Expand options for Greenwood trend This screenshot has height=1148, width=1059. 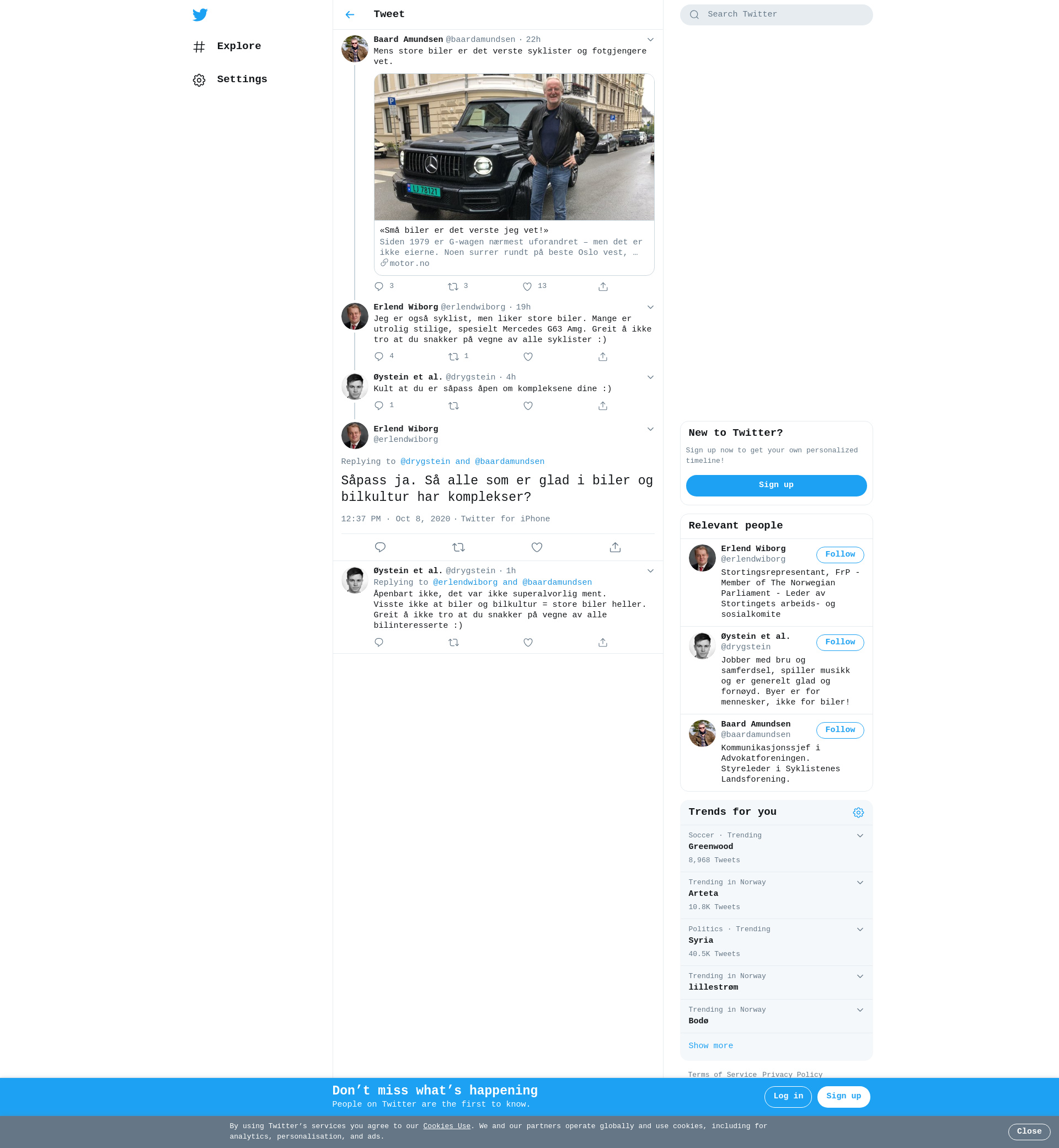(859, 836)
